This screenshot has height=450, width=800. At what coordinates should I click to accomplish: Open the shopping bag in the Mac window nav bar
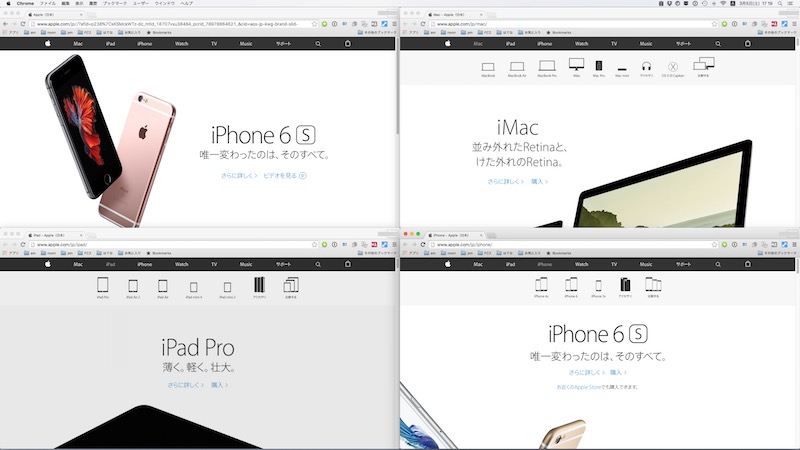[x=747, y=43]
